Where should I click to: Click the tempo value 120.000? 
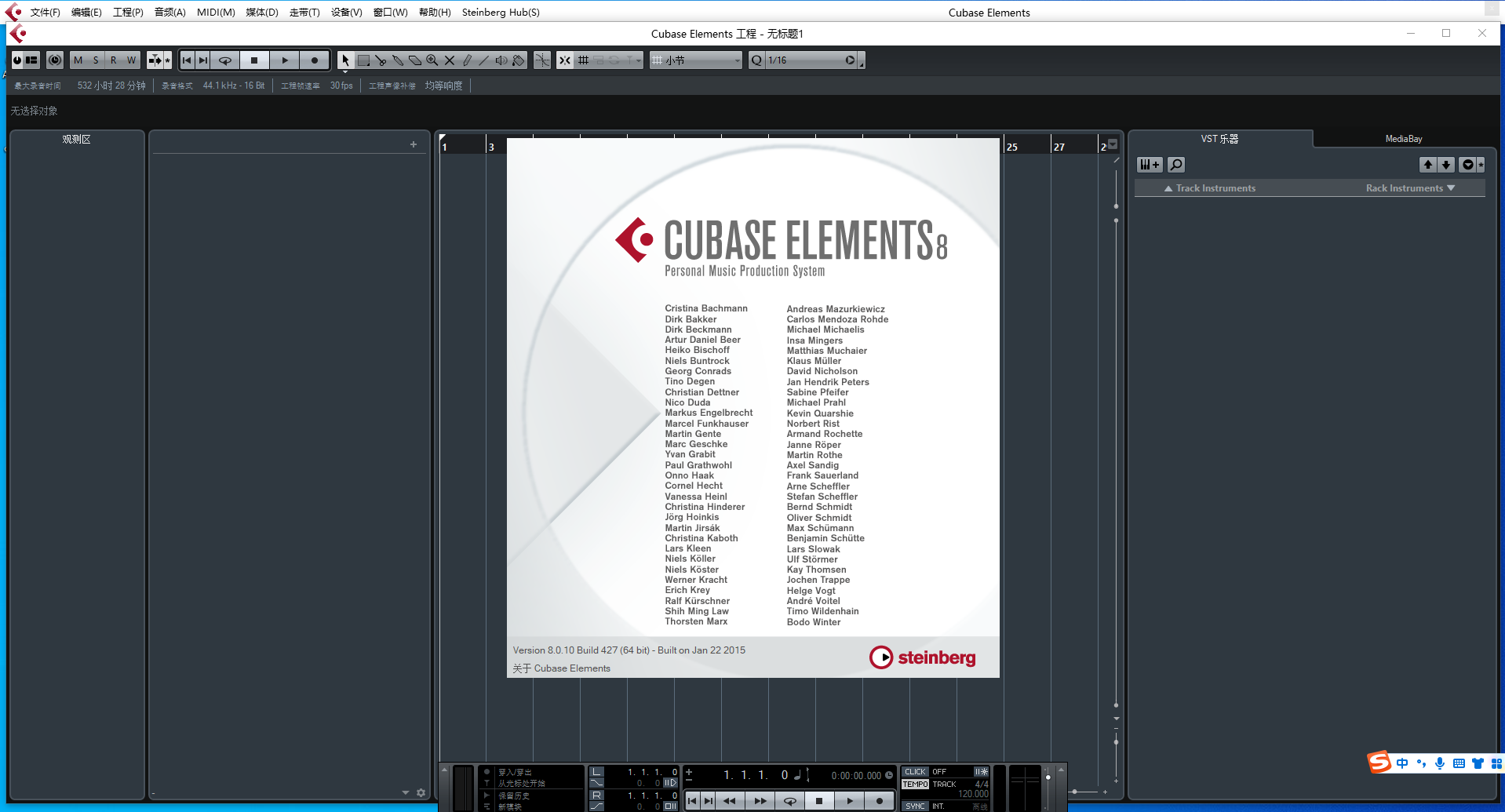[973, 794]
